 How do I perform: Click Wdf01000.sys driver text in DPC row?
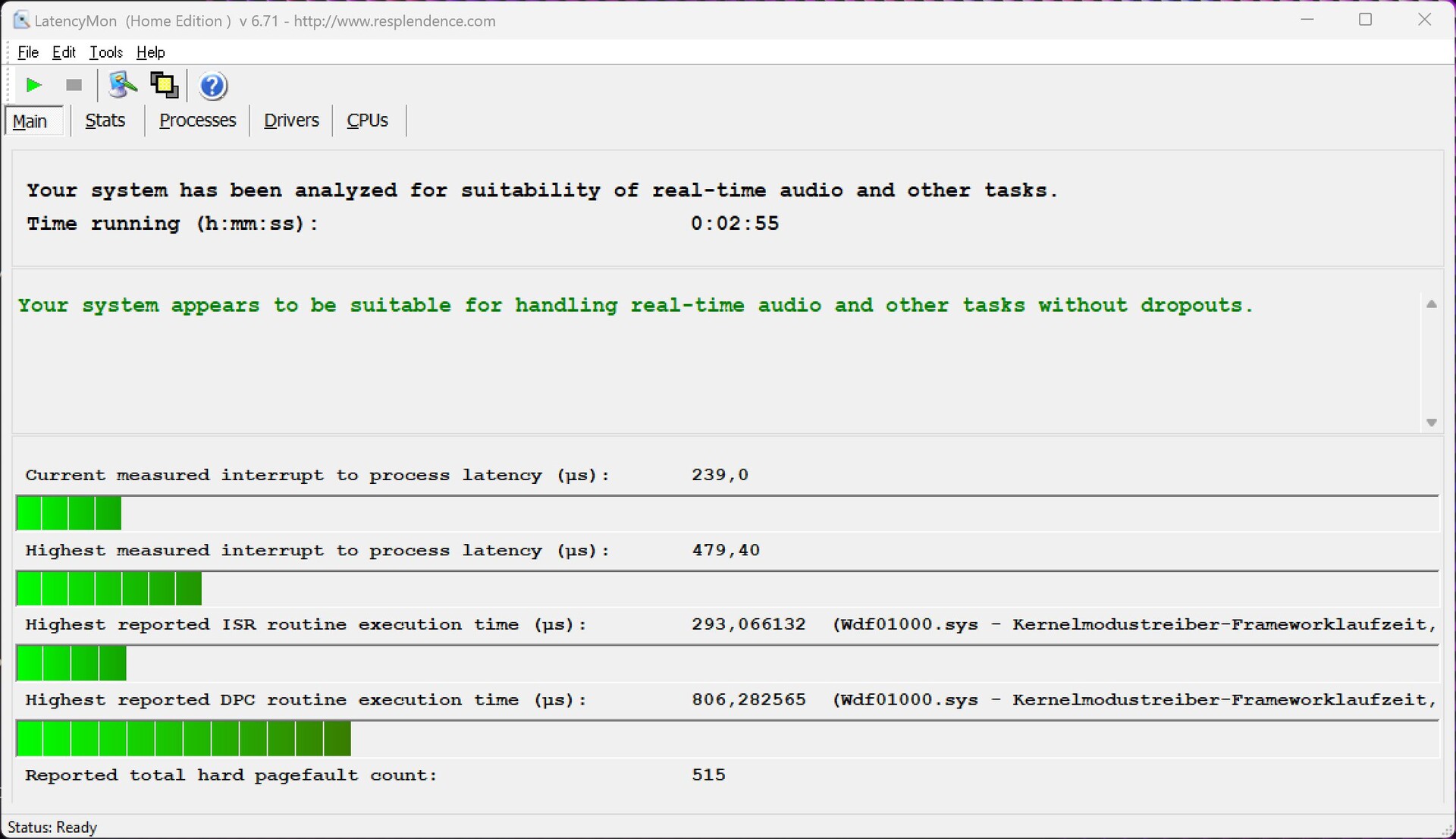click(x=1134, y=699)
